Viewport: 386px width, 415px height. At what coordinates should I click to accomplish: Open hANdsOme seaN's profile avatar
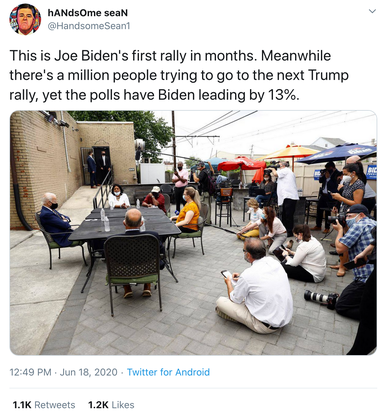(x=25, y=19)
